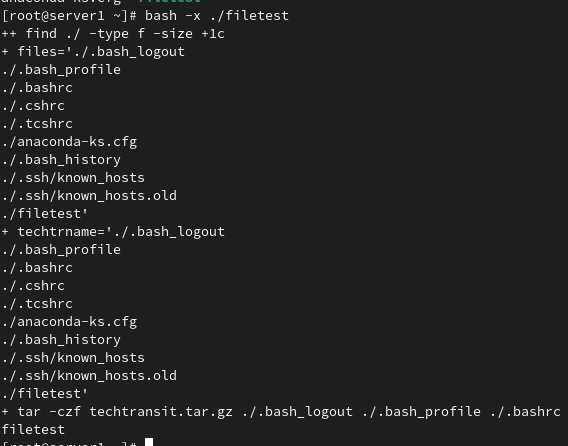Click ./anaconda-ks.cfg in the techtrname variable listing
This screenshot has width=568, height=446.
tap(69, 322)
